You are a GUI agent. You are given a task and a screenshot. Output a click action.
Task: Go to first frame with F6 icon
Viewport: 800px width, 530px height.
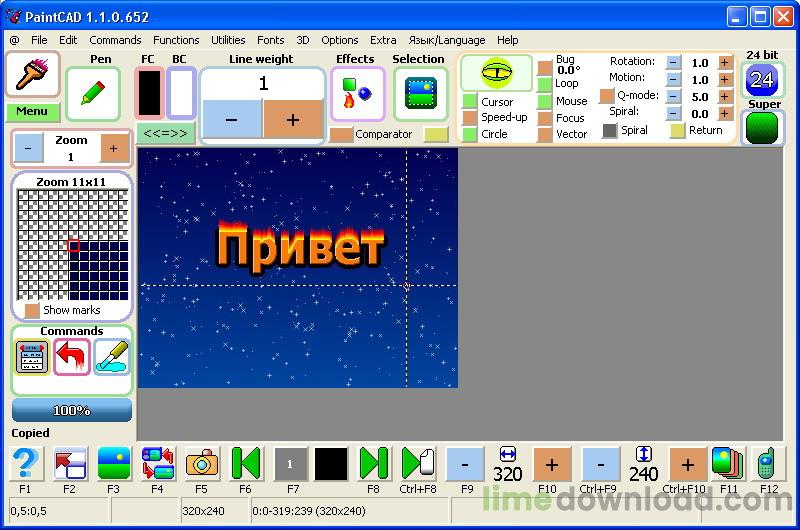pyautogui.click(x=246, y=464)
